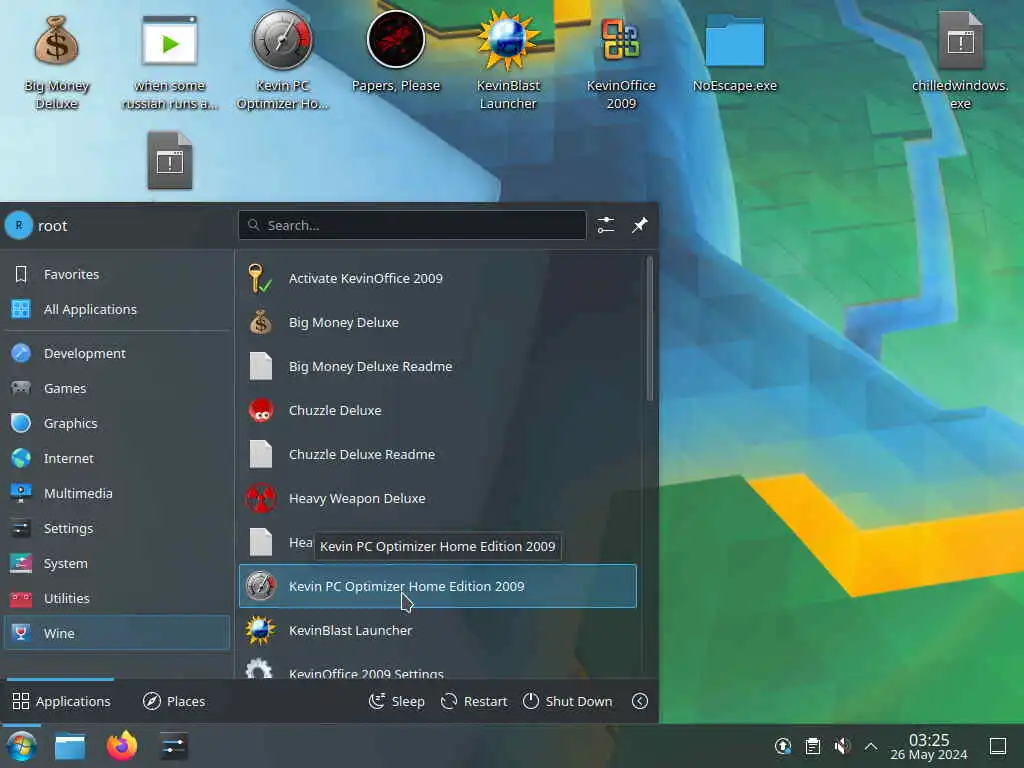
Task: Open Big Money Deluxe desktop icon
Action: [x=56, y=62]
